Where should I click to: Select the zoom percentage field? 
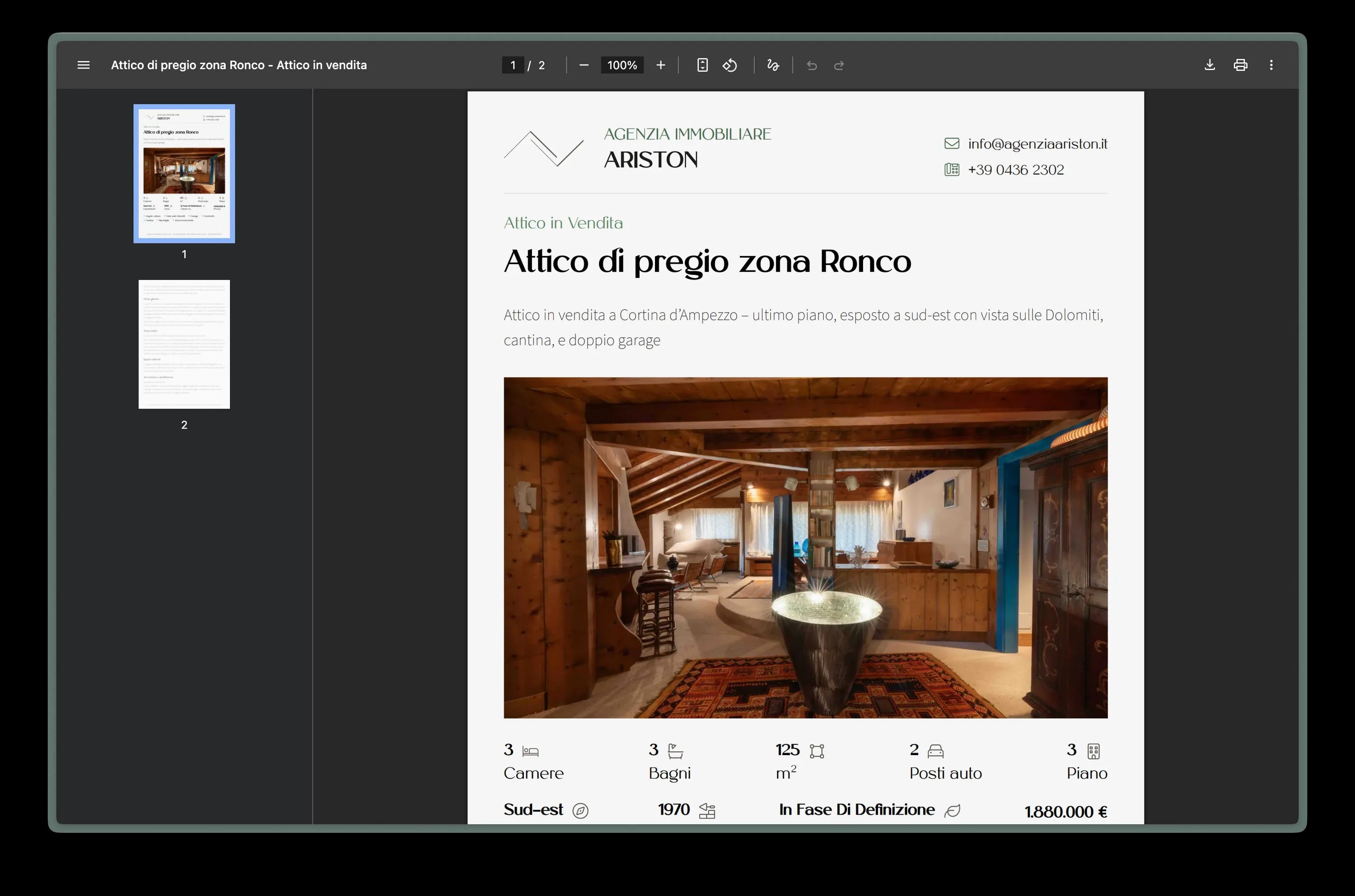[x=622, y=65]
